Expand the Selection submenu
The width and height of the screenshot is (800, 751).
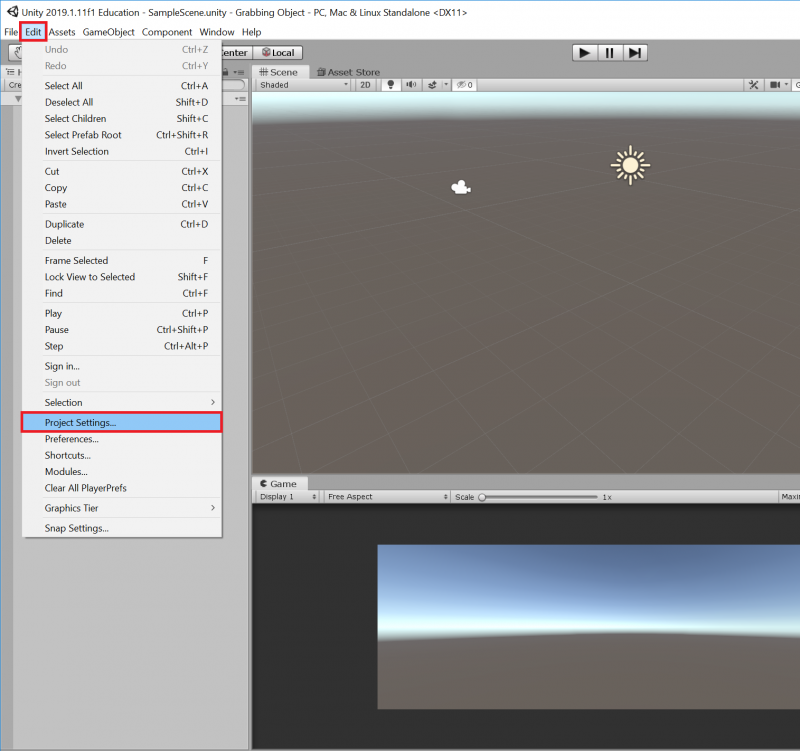pyautogui.click(x=121, y=403)
